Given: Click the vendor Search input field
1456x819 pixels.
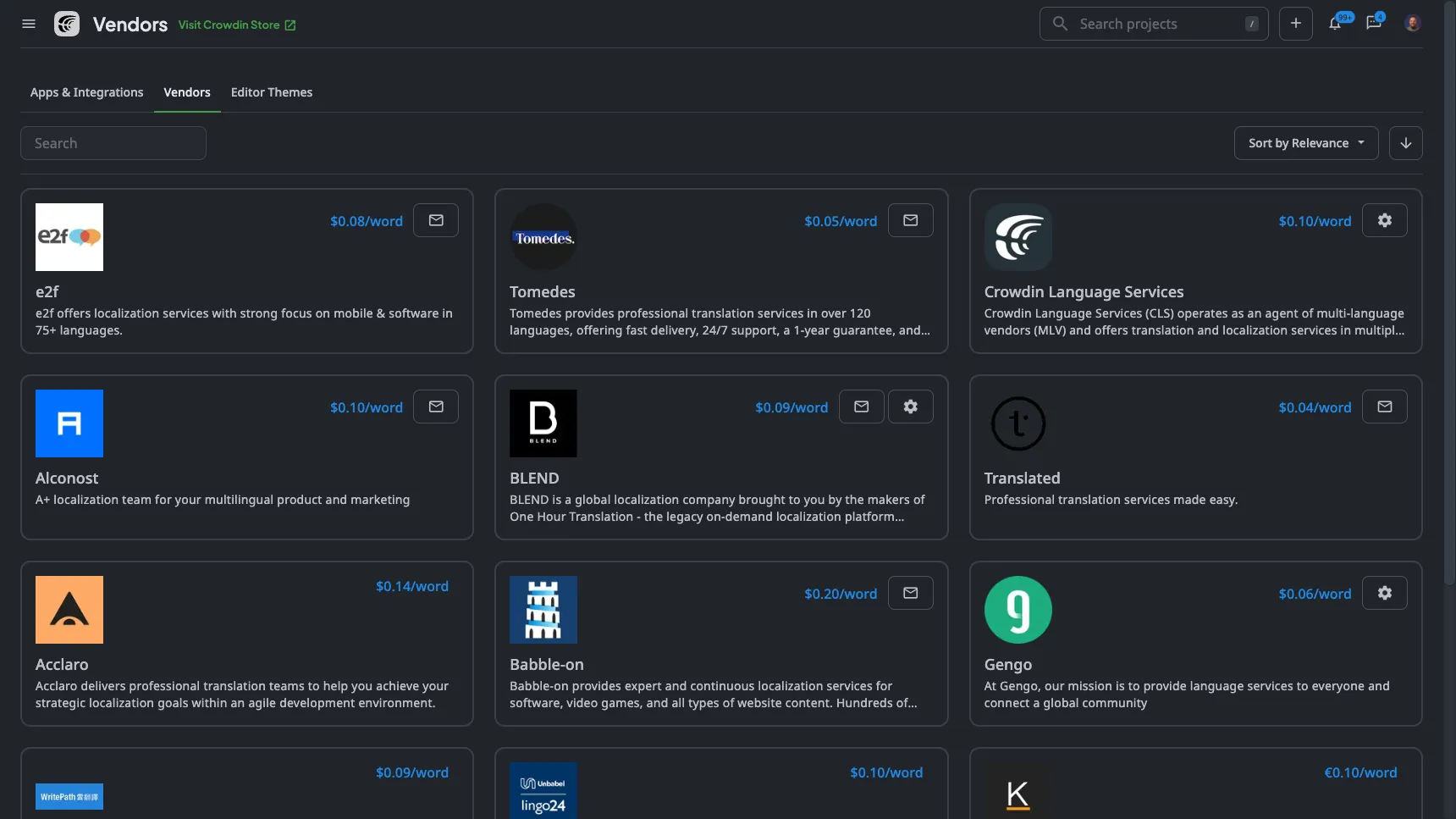Looking at the screenshot, I should [x=113, y=143].
